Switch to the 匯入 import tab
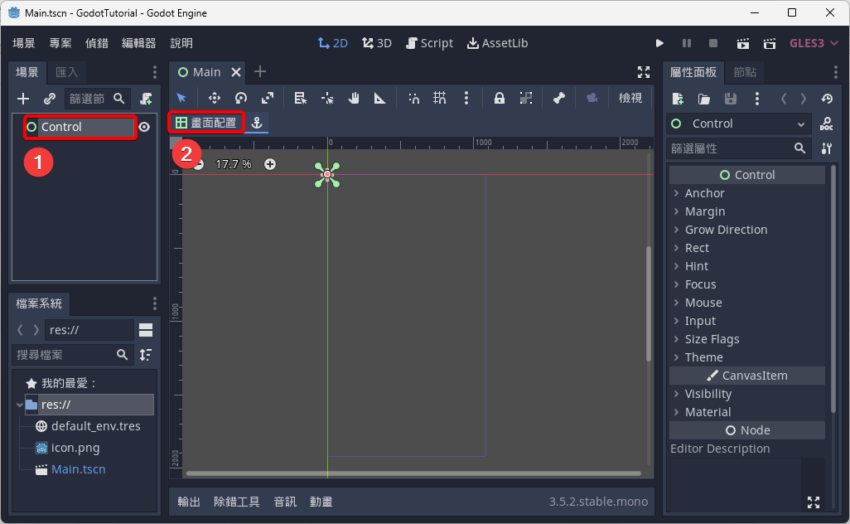The height and width of the screenshot is (524, 850). click(x=67, y=72)
